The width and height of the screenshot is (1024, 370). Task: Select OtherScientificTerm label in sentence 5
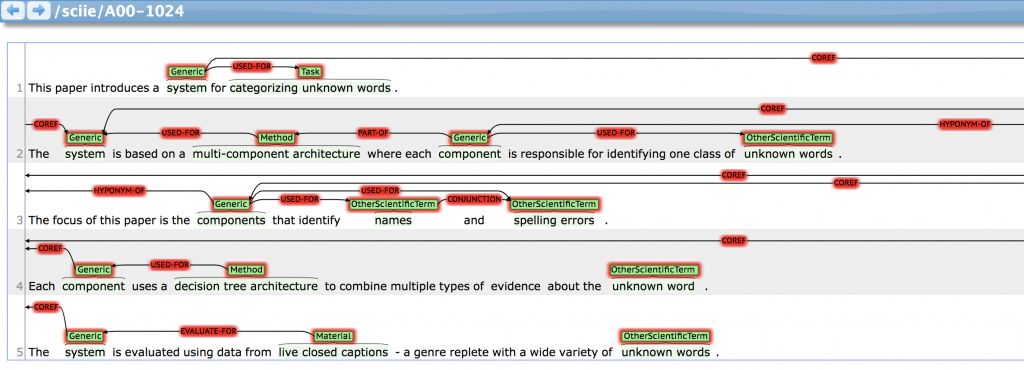click(665, 336)
